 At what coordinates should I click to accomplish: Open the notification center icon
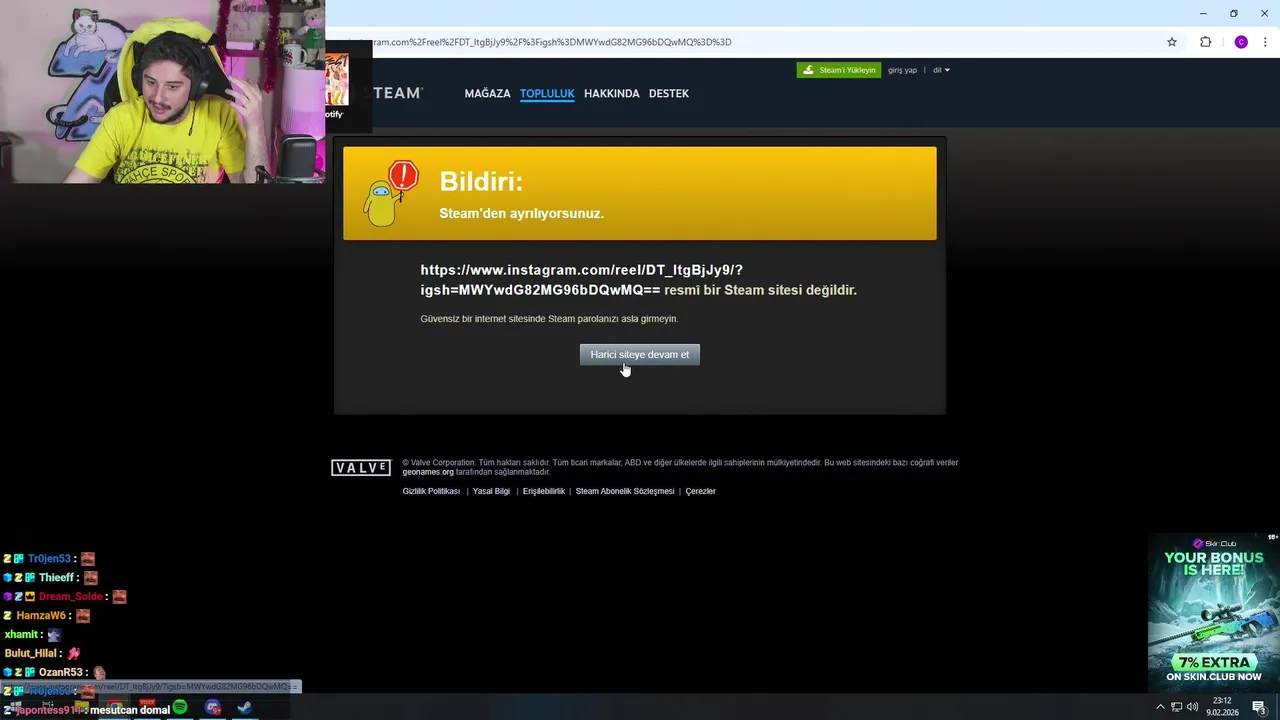coord(1259,707)
